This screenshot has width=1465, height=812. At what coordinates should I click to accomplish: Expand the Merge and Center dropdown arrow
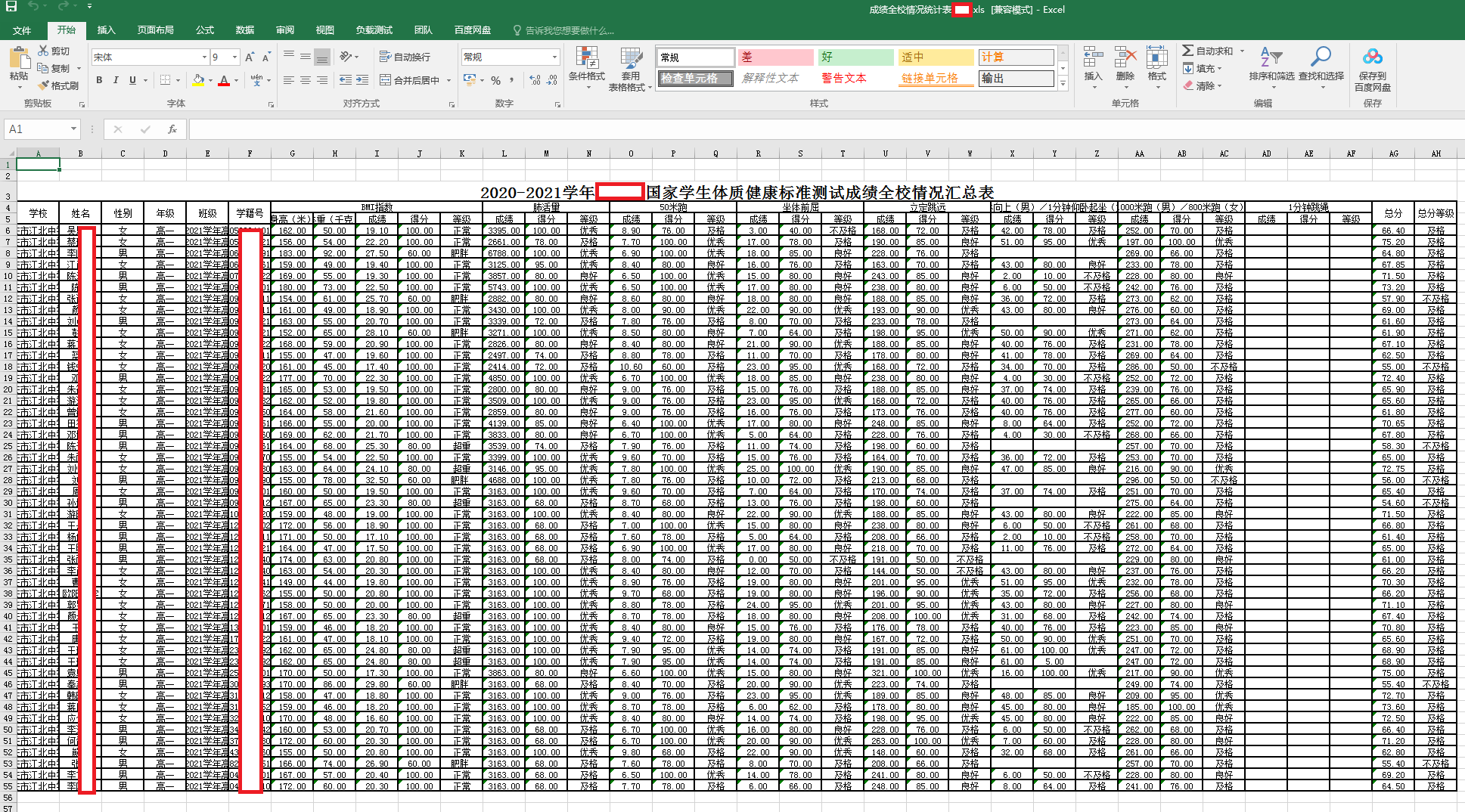[x=449, y=80]
